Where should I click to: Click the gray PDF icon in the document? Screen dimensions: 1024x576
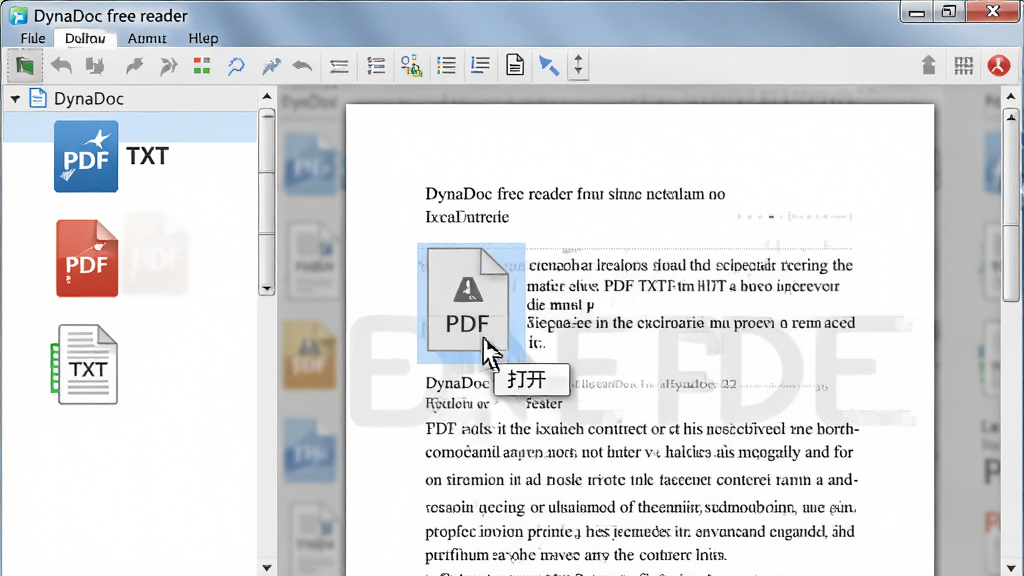[x=468, y=300]
